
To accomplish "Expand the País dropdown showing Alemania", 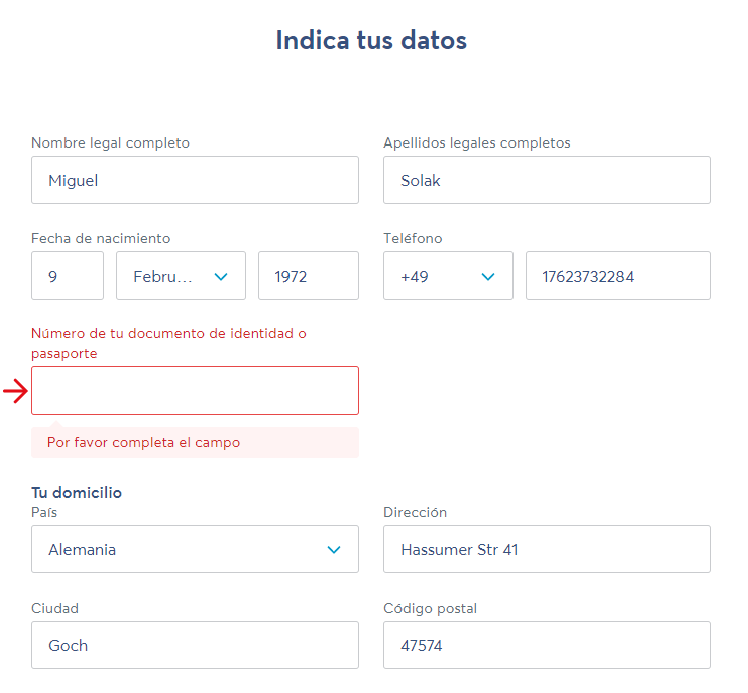I will tap(195, 549).
